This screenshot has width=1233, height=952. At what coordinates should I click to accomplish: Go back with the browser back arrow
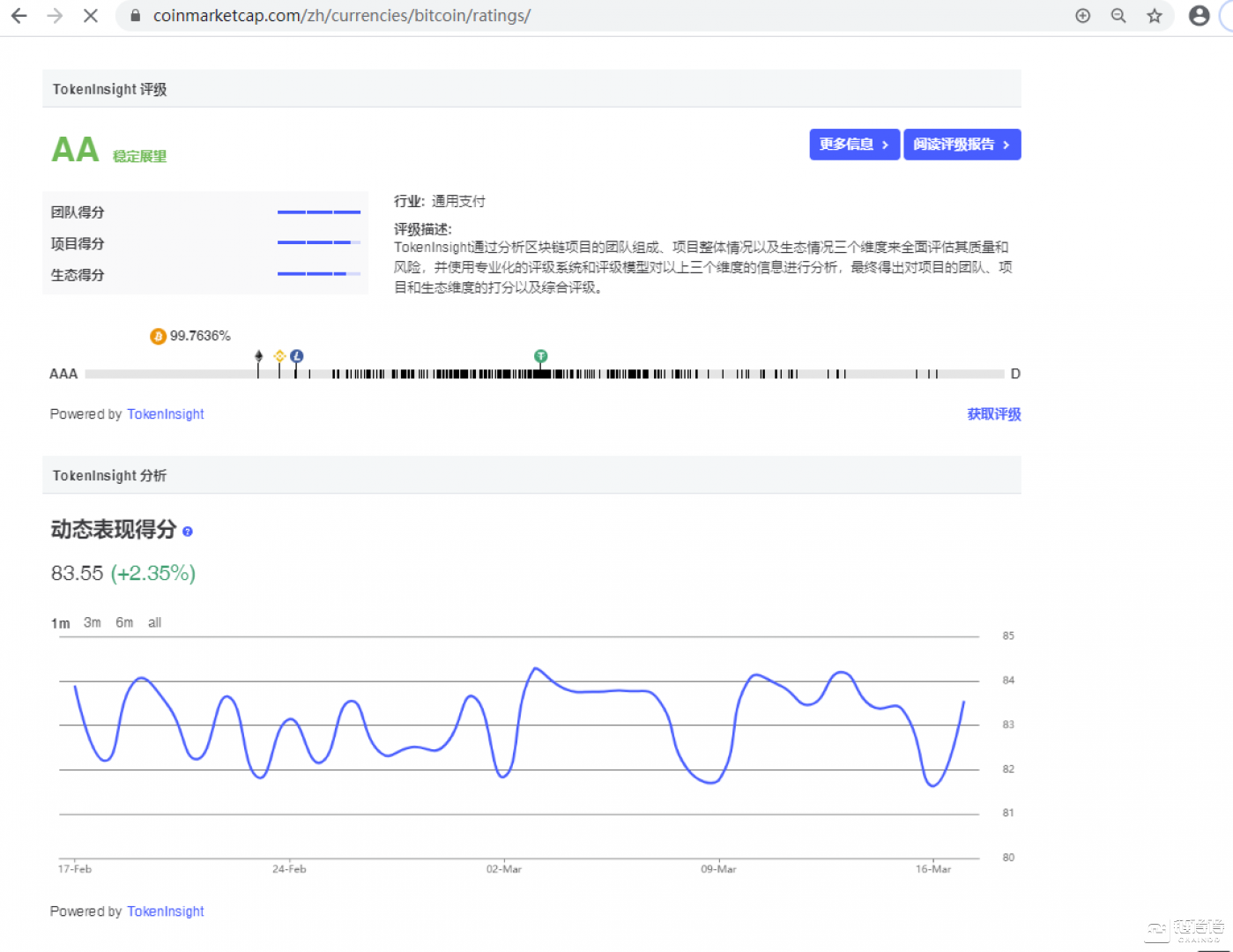[19, 16]
